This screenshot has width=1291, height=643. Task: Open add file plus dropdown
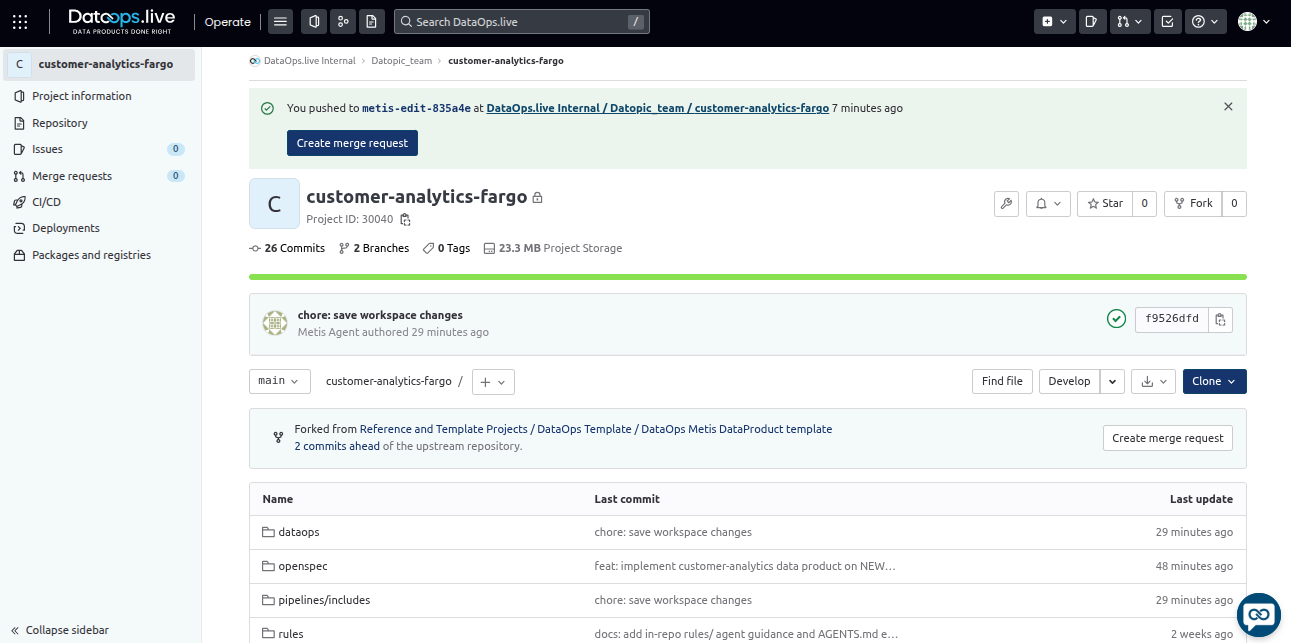[x=493, y=381]
